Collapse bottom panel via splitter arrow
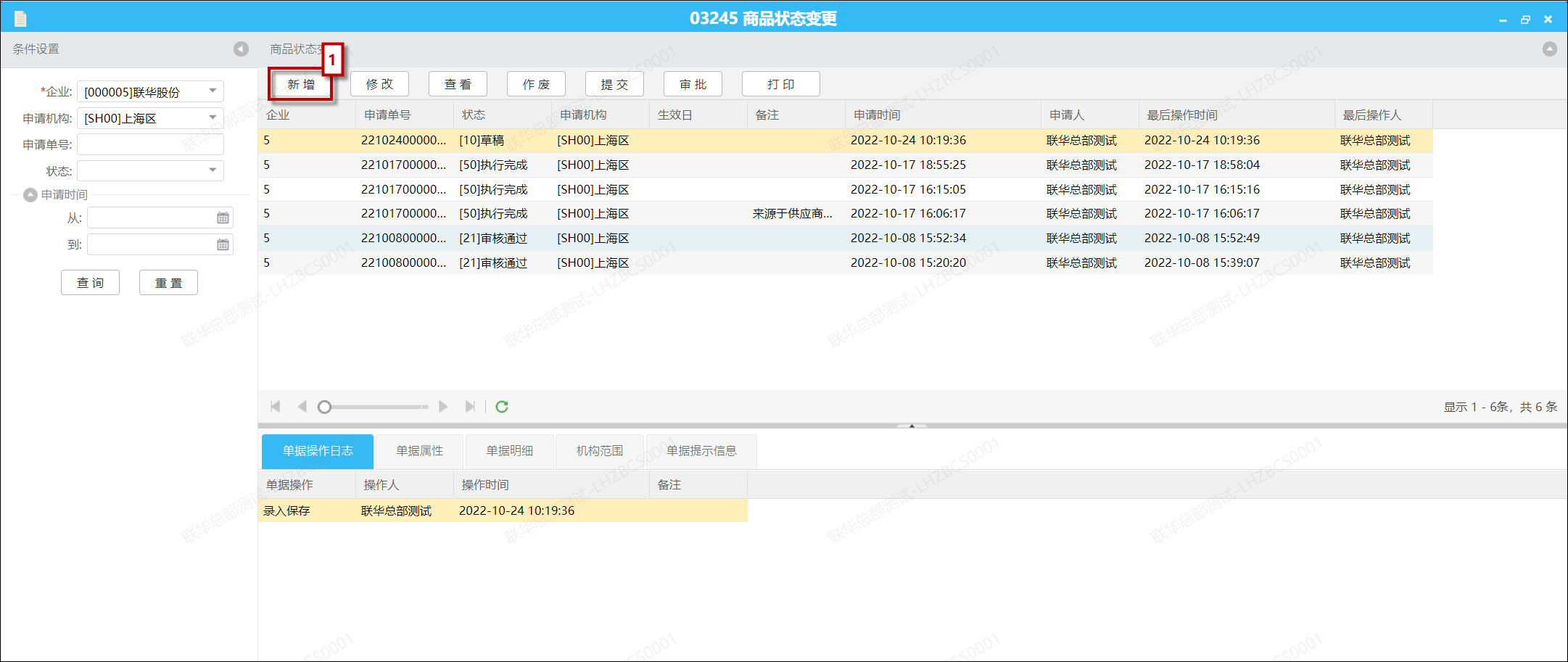The width and height of the screenshot is (1568, 662). click(912, 426)
